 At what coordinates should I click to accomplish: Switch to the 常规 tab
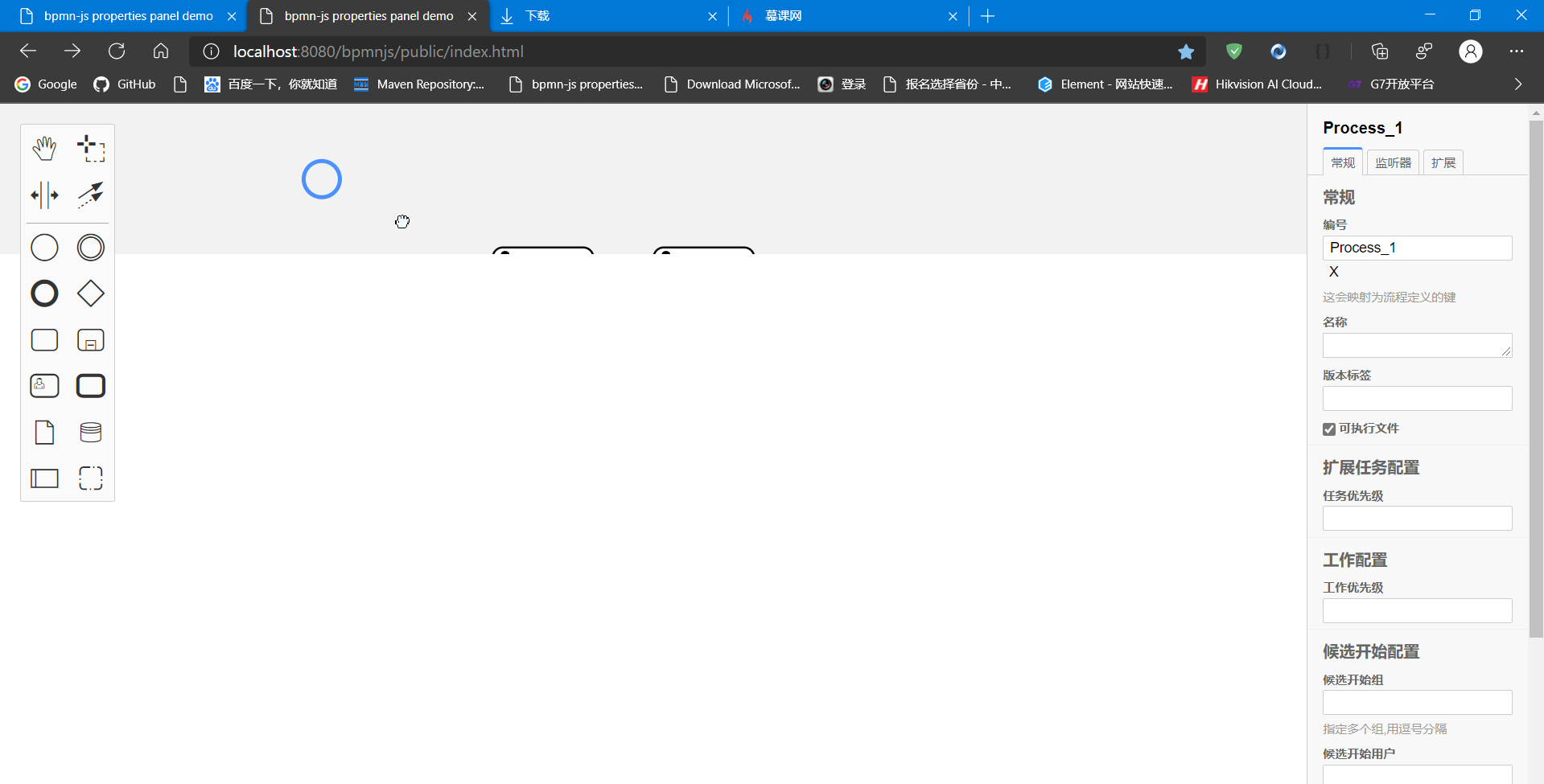point(1343,162)
